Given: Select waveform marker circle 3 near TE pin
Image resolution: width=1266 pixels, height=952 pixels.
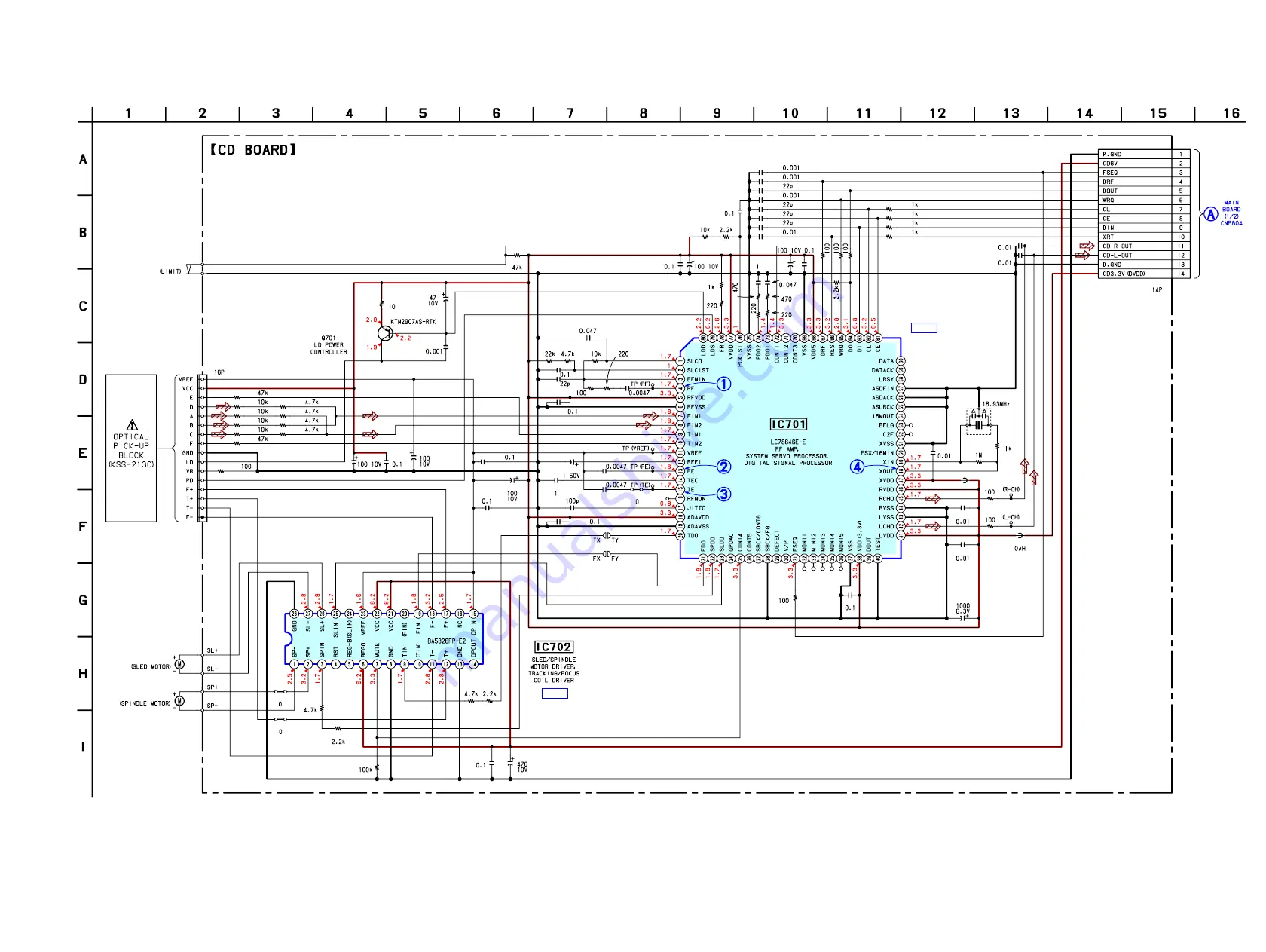Looking at the screenshot, I should [723, 494].
